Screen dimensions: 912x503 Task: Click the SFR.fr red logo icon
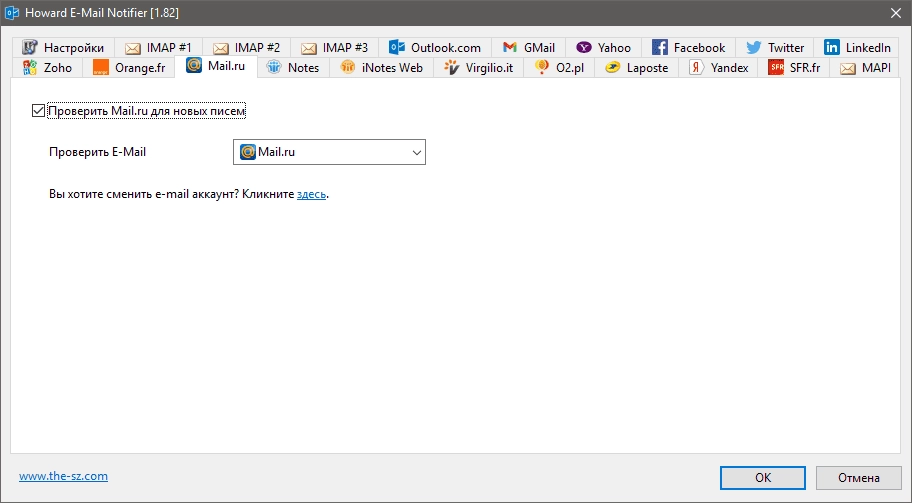point(776,67)
